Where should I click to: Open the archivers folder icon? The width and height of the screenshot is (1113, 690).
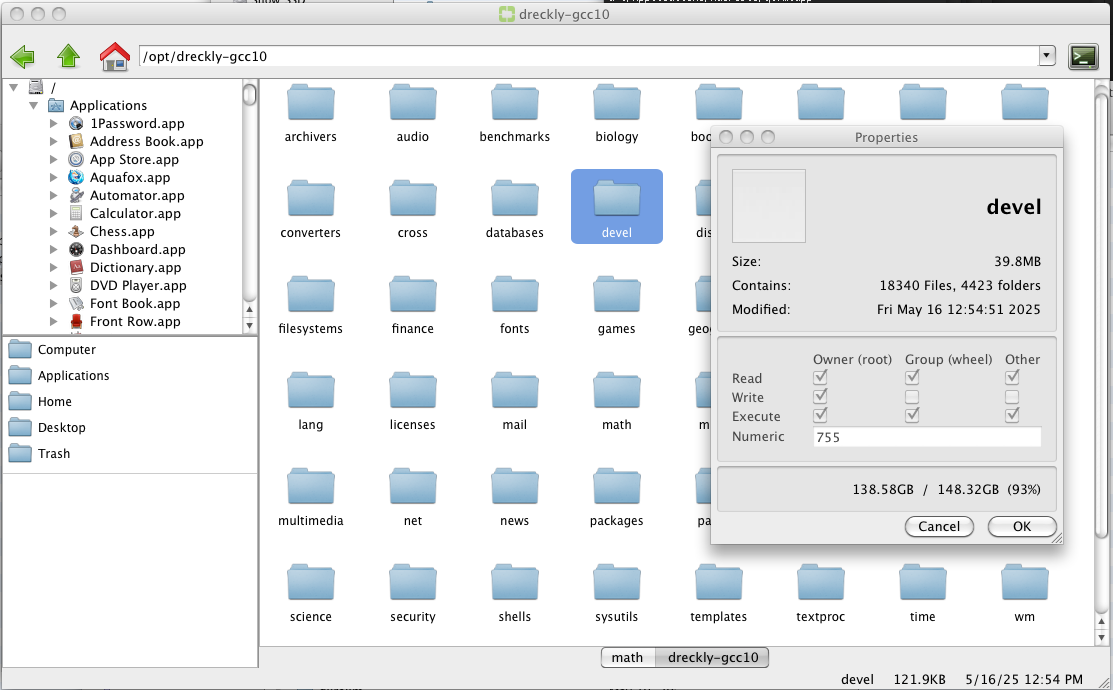tap(311, 103)
